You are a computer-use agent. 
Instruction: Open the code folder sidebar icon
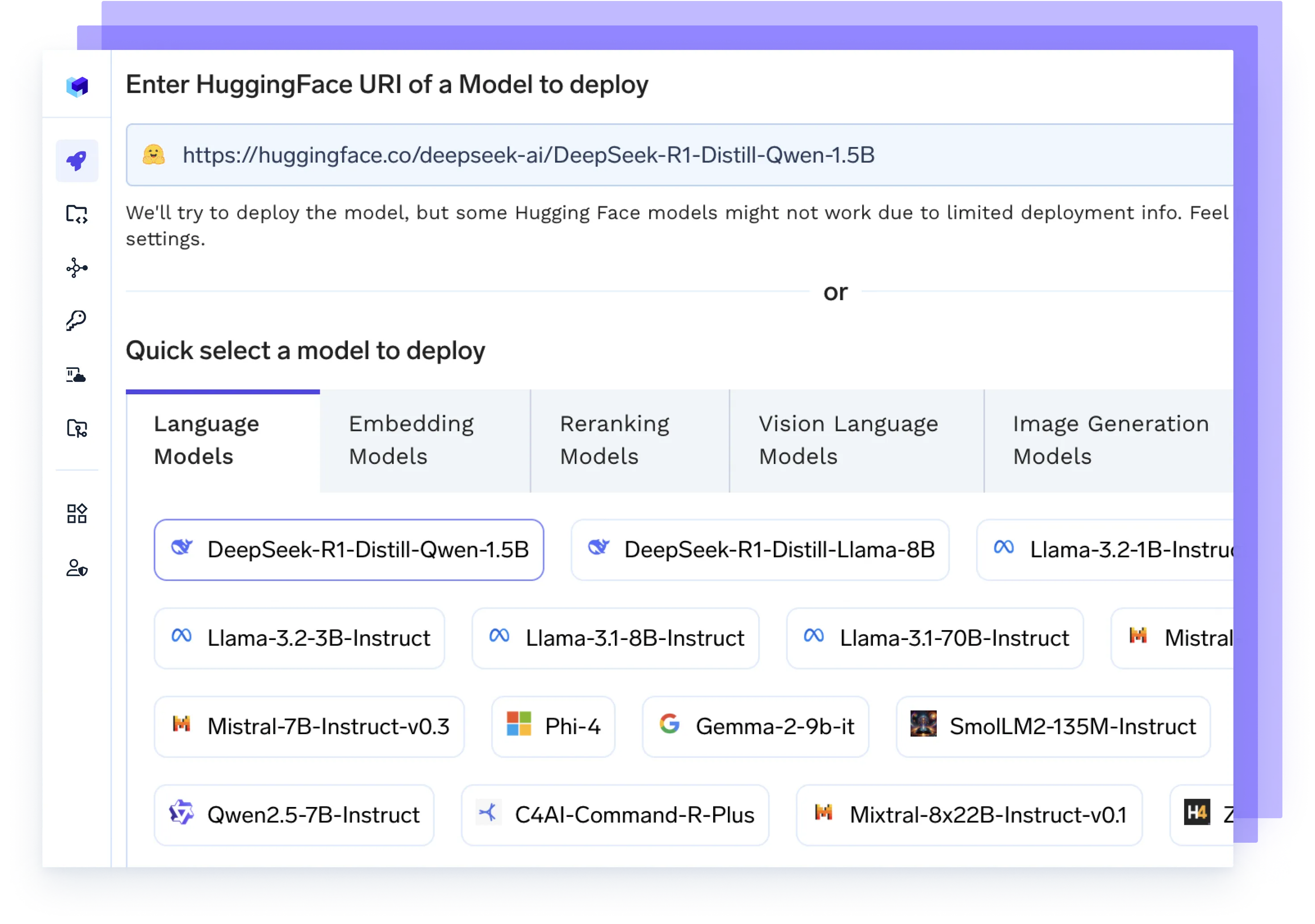(77, 215)
